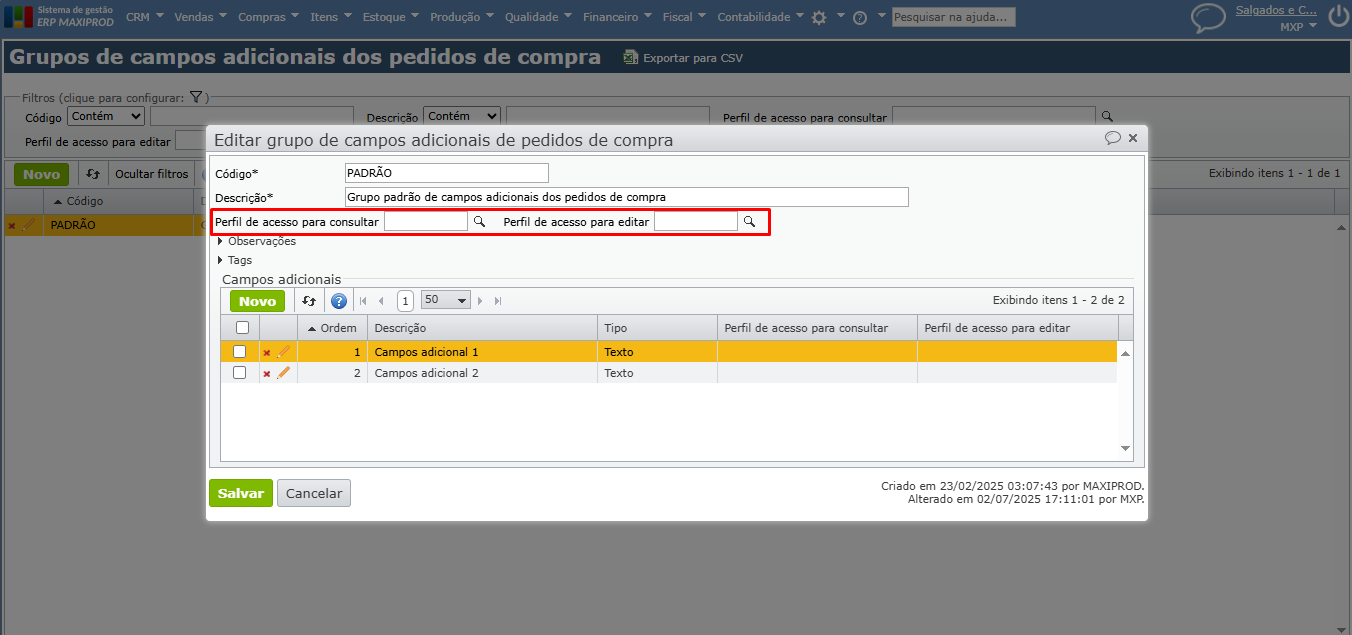The width and height of the screenshot is (1352, 635).
Task: Edit Campos adicional 2 with the pencil
Action: 283,373
